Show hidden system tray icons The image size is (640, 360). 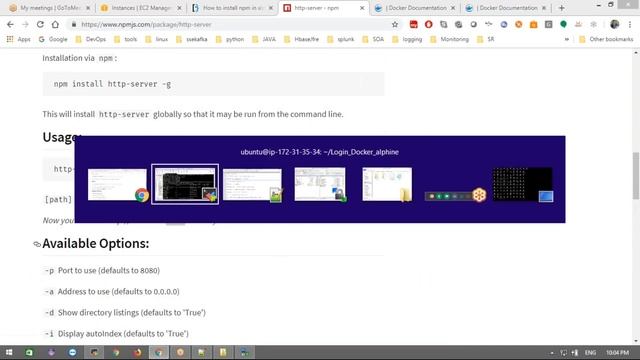552,353
